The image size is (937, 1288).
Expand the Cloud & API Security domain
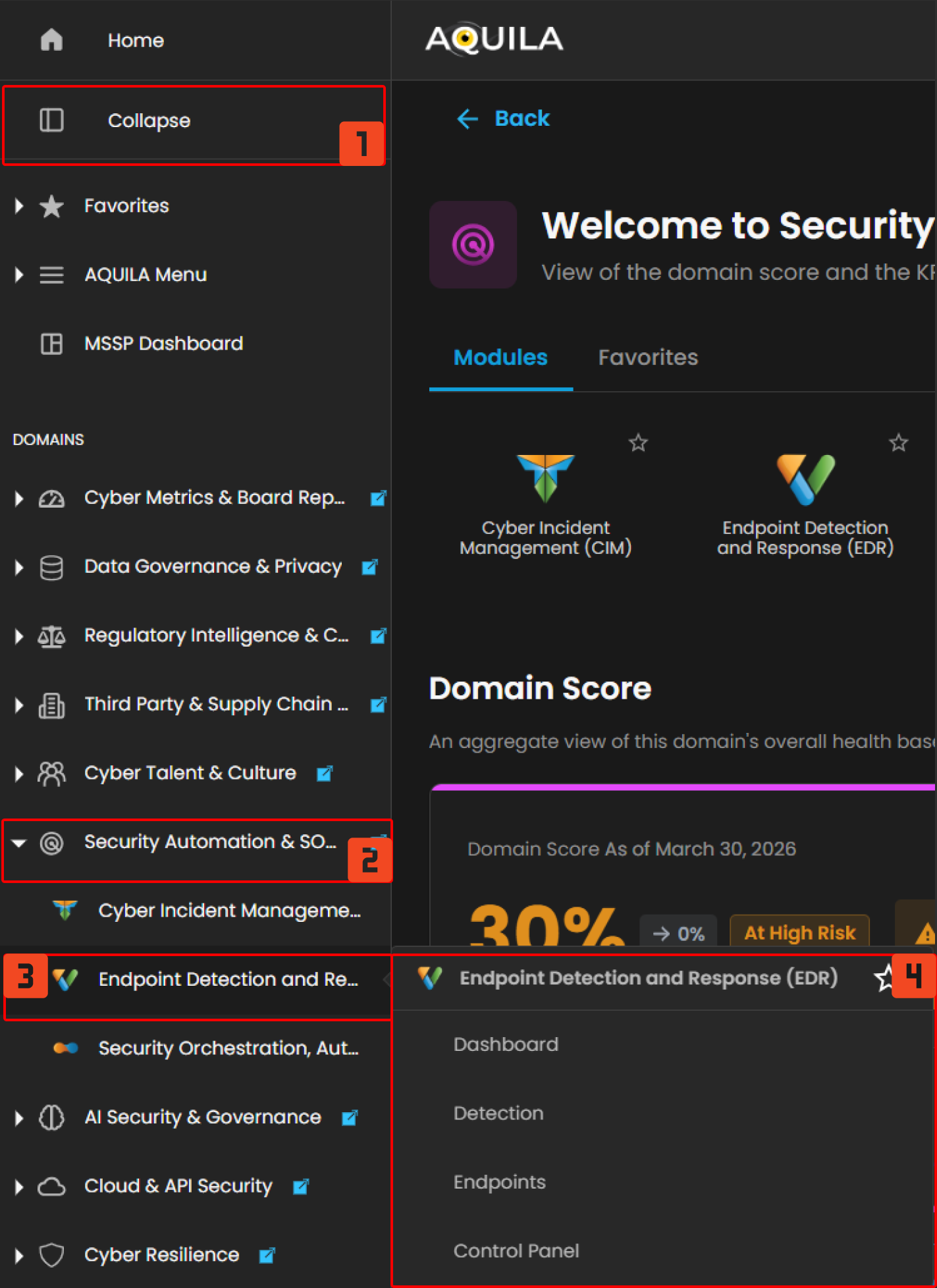[19, 1187]
